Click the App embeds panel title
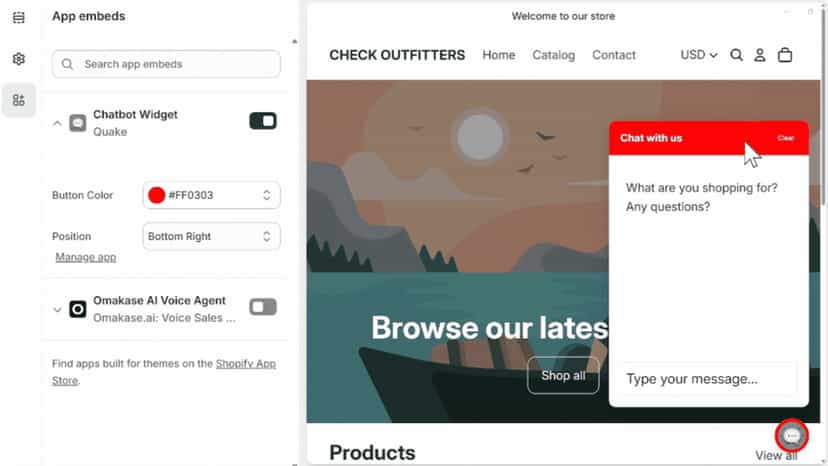 coord(89,16)
